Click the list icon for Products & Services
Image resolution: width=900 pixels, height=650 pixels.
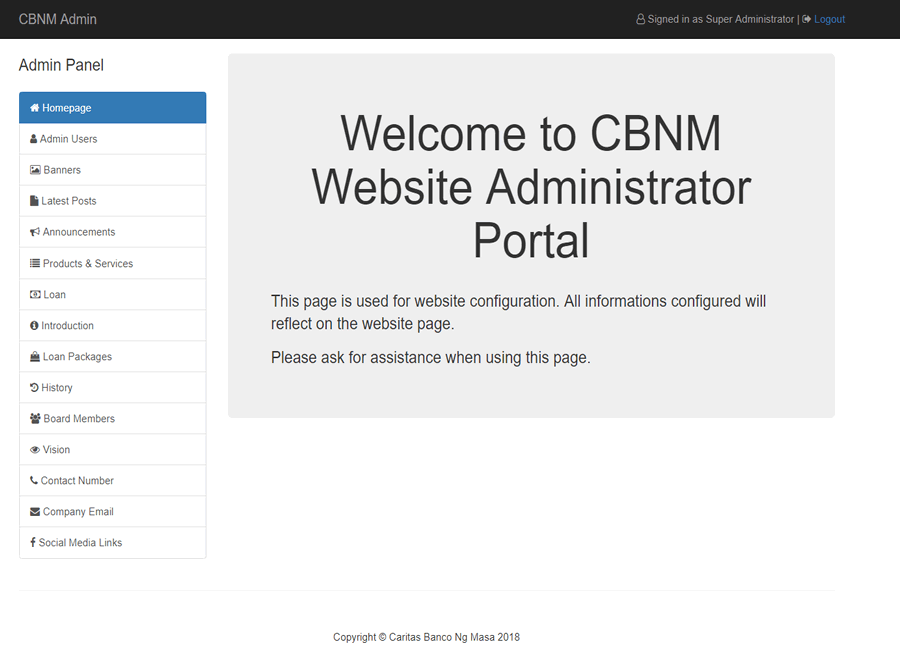point(35,264)
